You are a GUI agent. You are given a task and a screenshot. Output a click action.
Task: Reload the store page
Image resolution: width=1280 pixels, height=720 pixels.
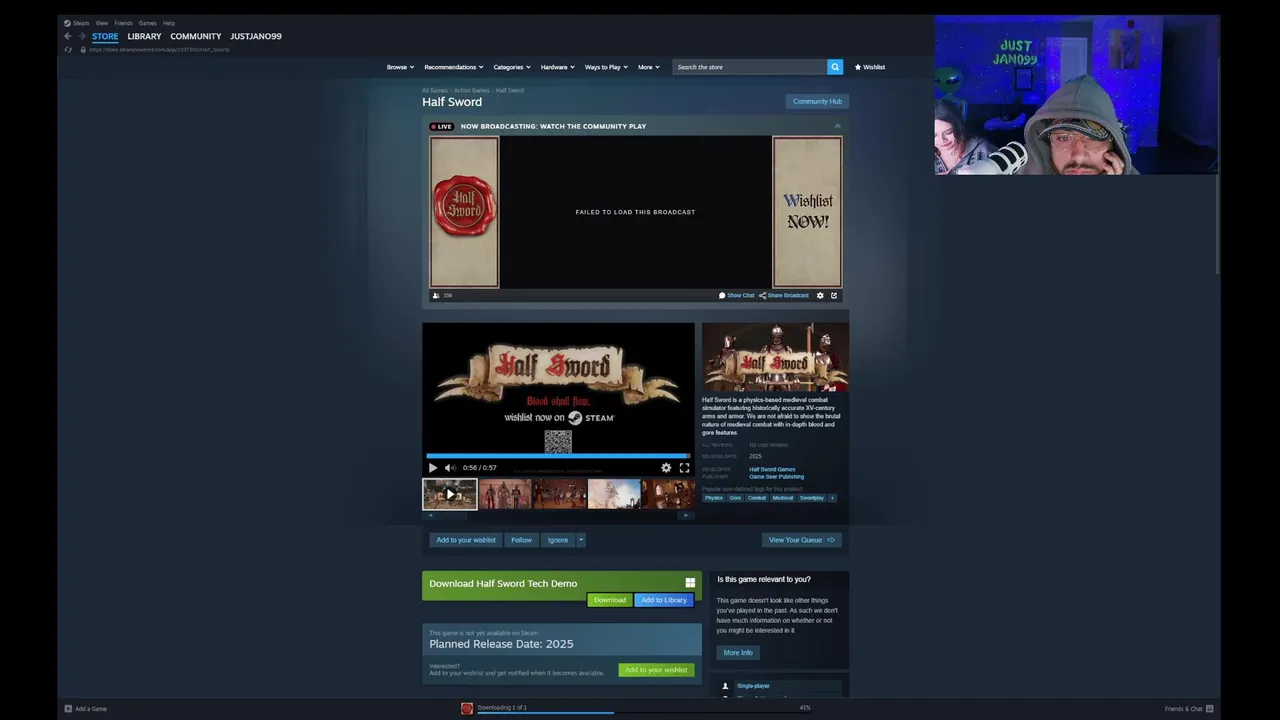click(68, 49)
